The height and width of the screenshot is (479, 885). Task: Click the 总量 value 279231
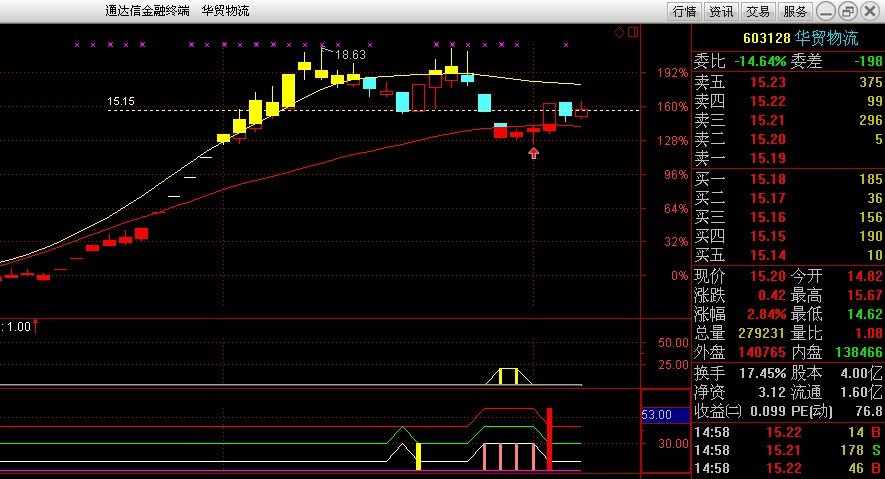(762, 333)
